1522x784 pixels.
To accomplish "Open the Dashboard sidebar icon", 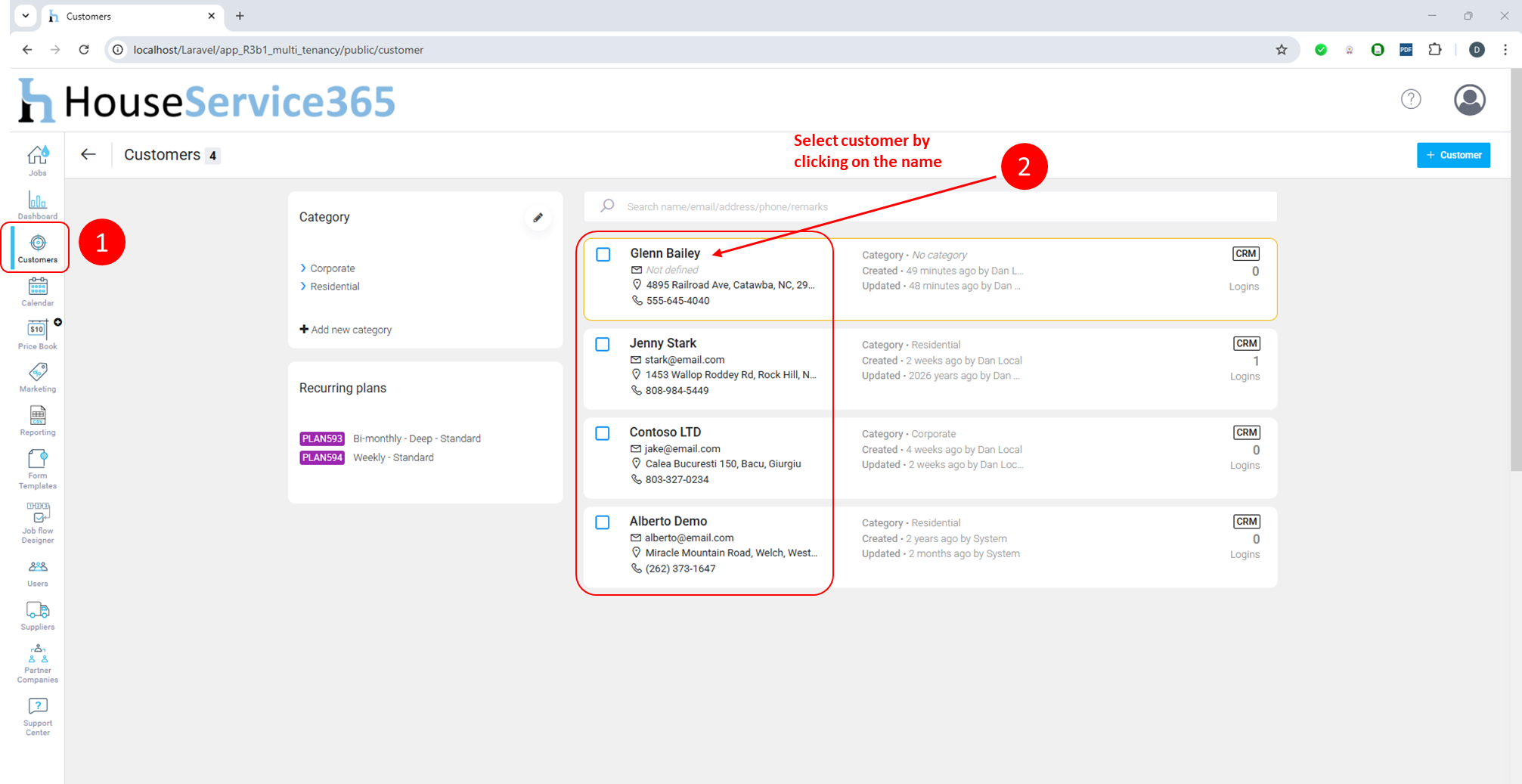I will (37, 204).
